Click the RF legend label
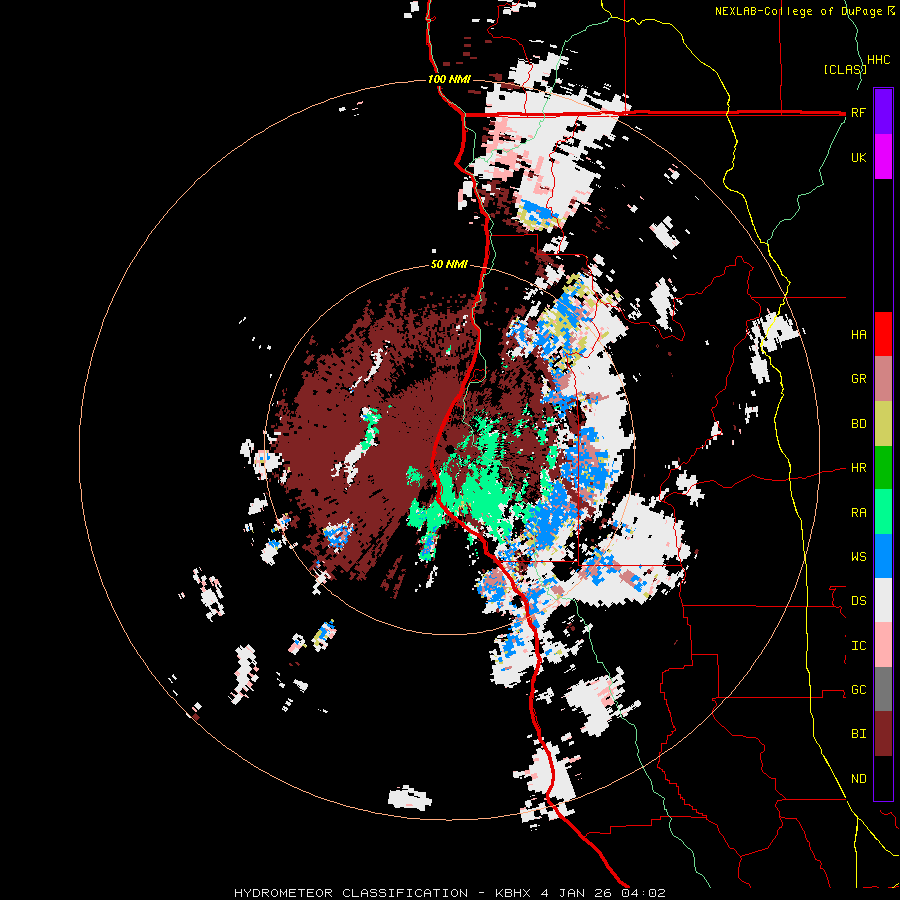 tap(858, 112)
